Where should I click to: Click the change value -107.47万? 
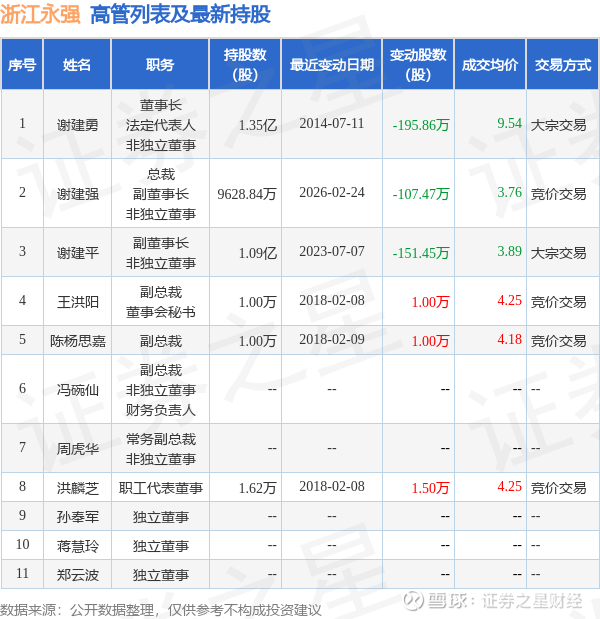tap(421, 194)
